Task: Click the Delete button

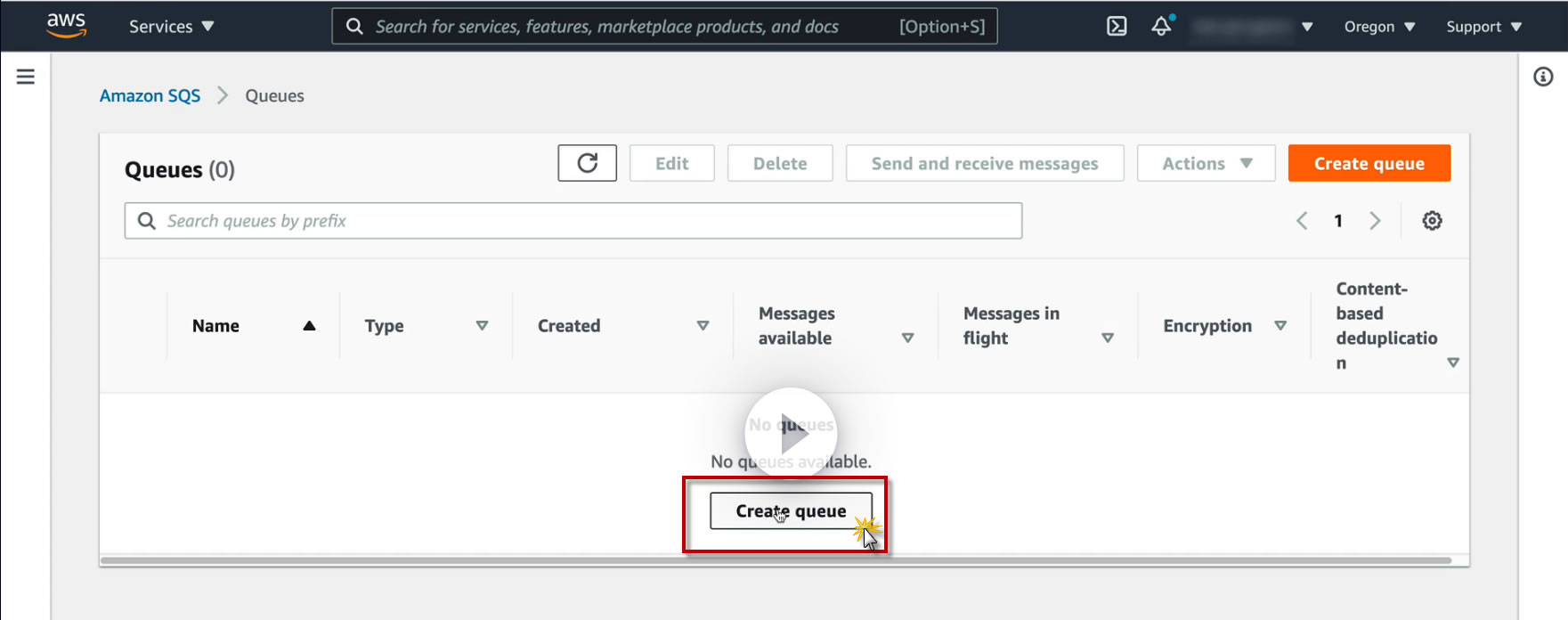Action: pyautogui.click(x=780, y=163)
